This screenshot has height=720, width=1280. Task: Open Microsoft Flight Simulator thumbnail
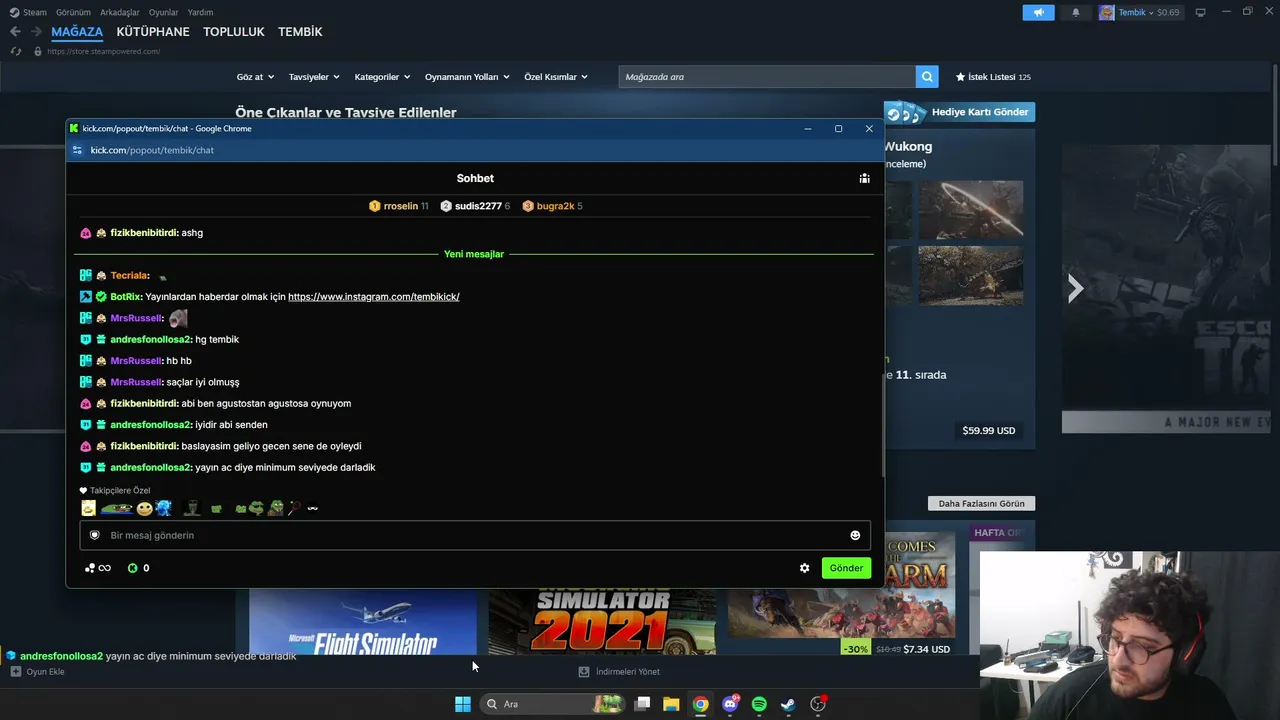363,622
